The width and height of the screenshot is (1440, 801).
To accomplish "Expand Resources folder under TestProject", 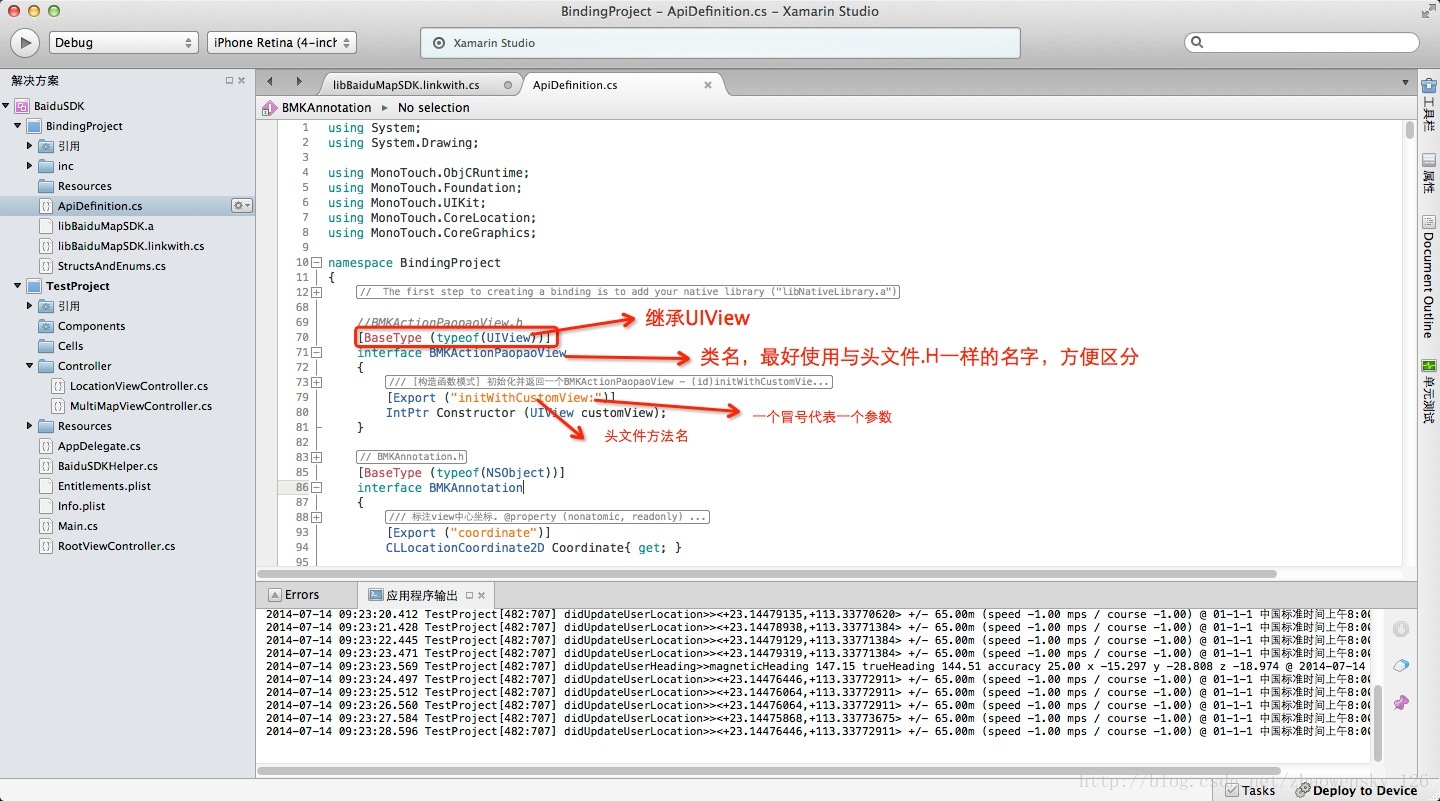I will 30,426.
